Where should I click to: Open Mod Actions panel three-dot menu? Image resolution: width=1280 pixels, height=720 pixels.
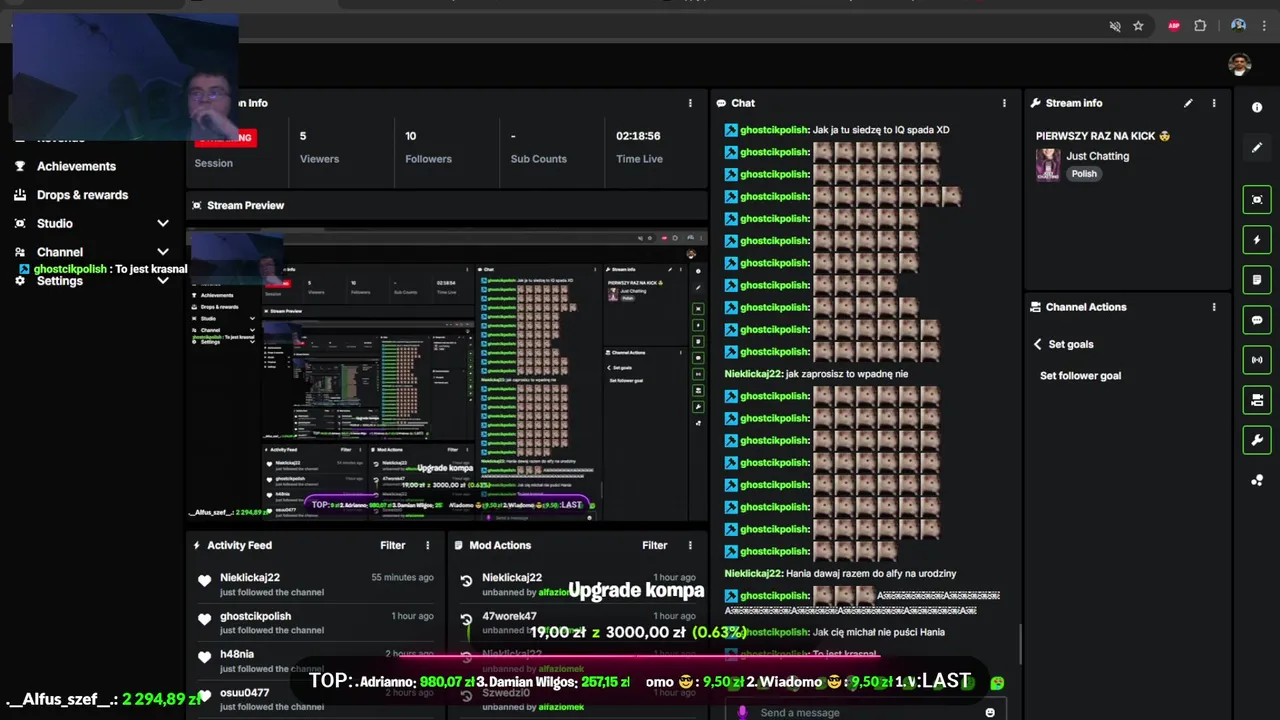point(689,545)
